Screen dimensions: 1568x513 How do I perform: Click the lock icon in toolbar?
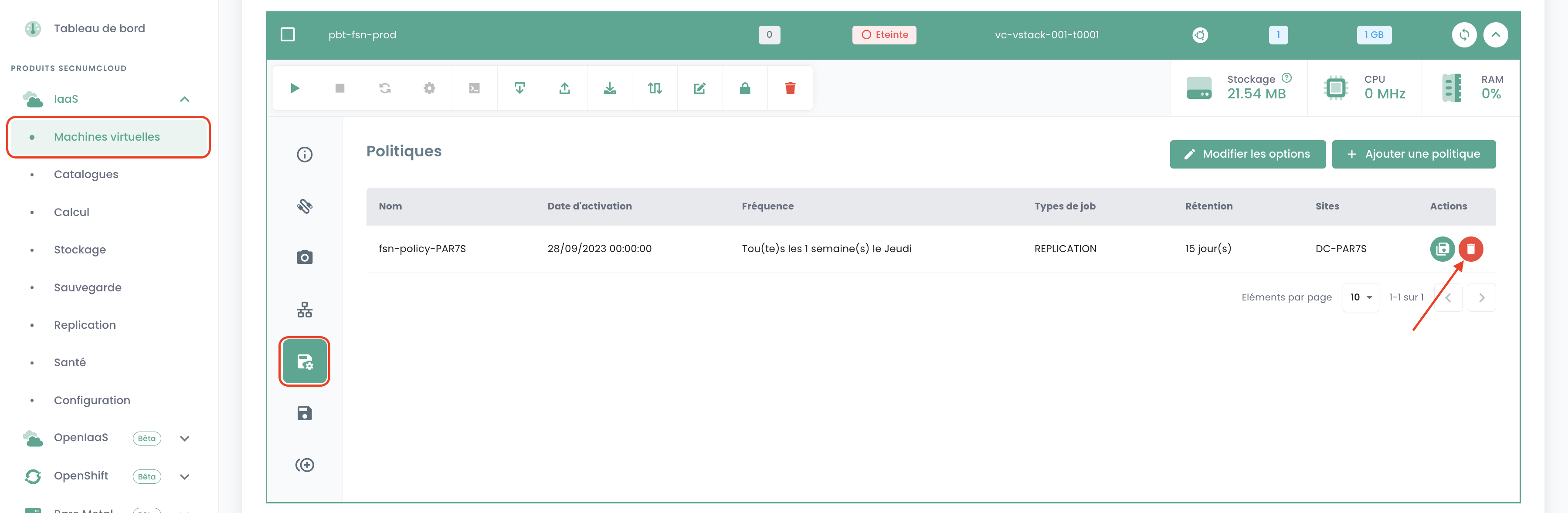pyautogui.click(x=744, y=88)
